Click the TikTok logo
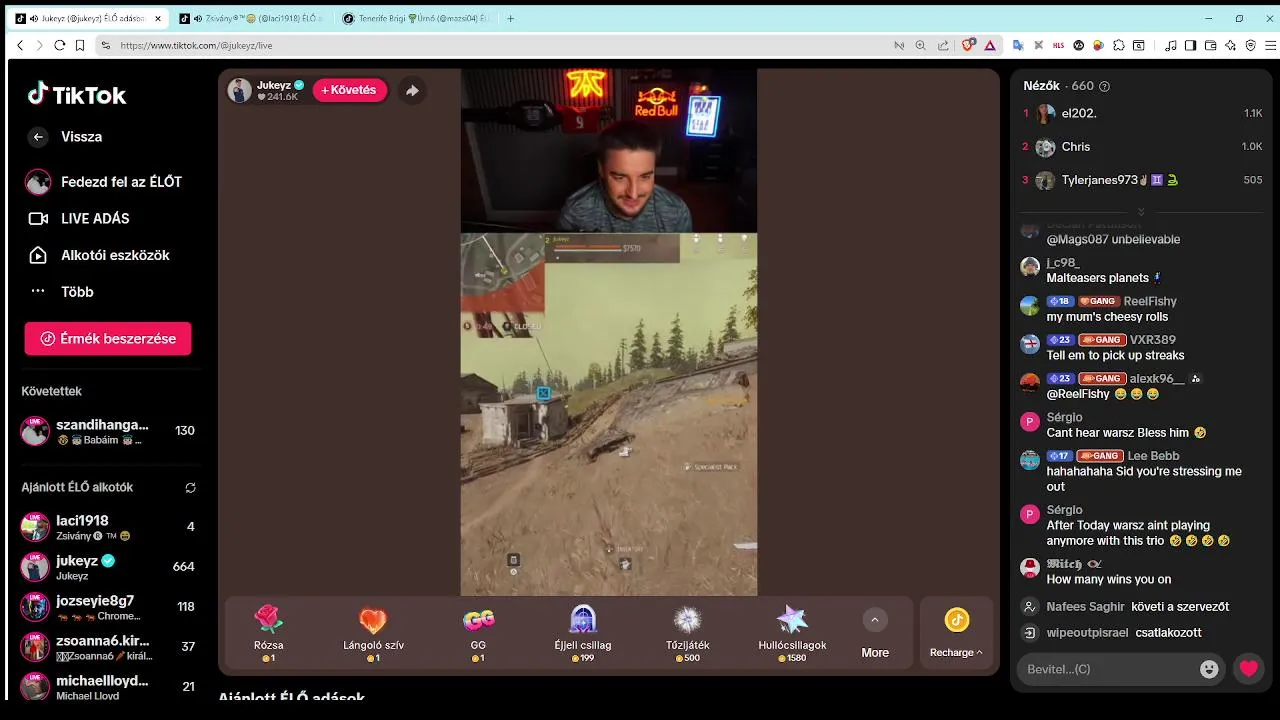Viewport: 1280px width, 720px height. click(77, 95)
